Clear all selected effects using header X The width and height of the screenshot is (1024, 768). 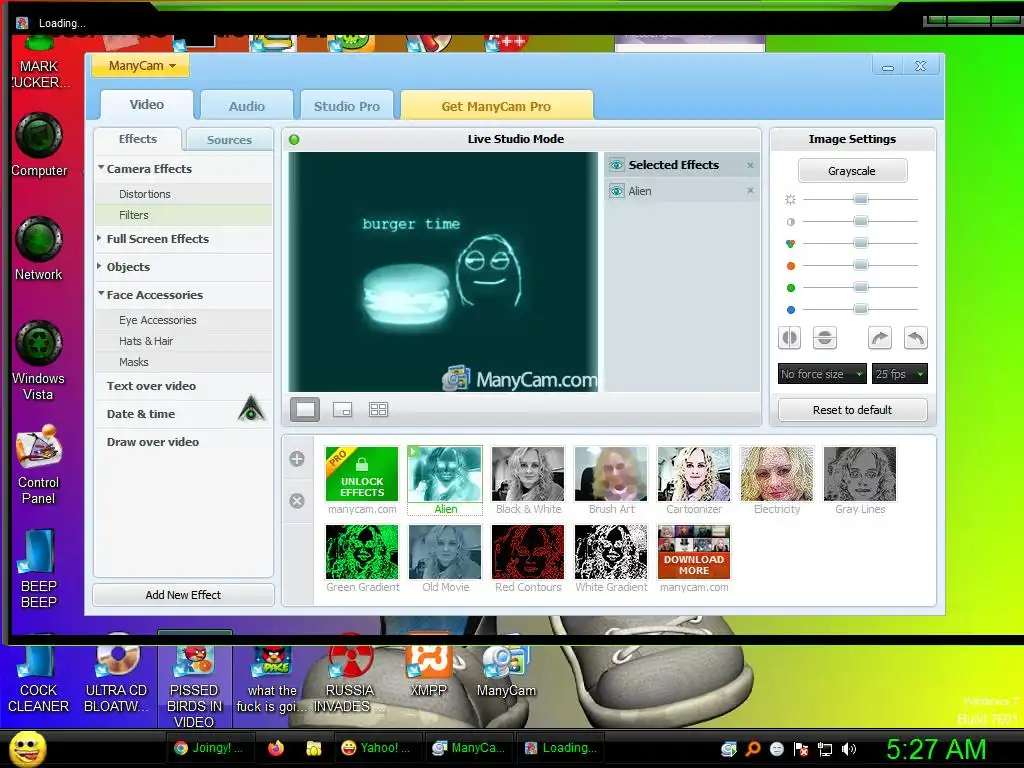coord(750,165)
